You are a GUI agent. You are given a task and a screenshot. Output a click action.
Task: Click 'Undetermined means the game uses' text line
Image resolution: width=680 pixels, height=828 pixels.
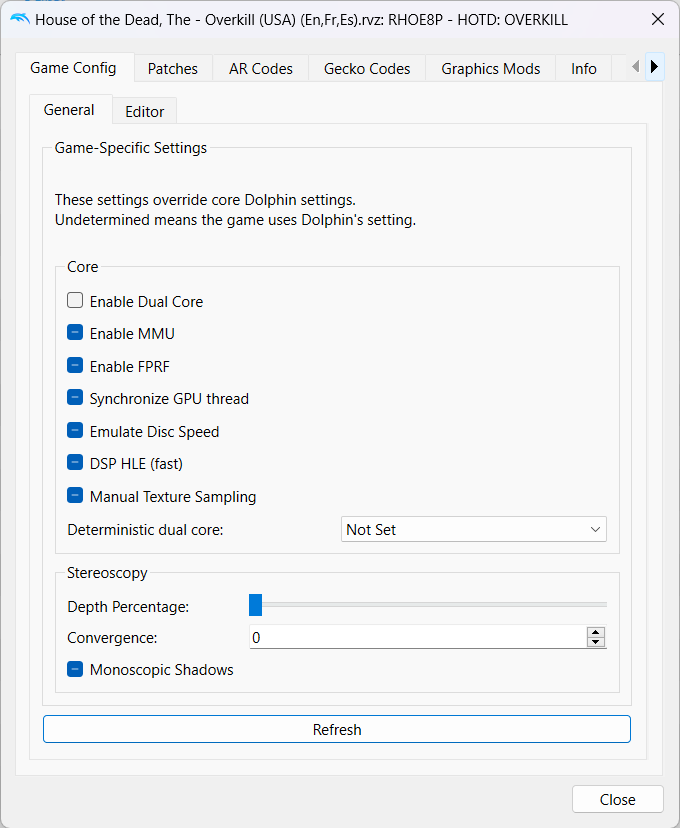click(x=235, y=220)
